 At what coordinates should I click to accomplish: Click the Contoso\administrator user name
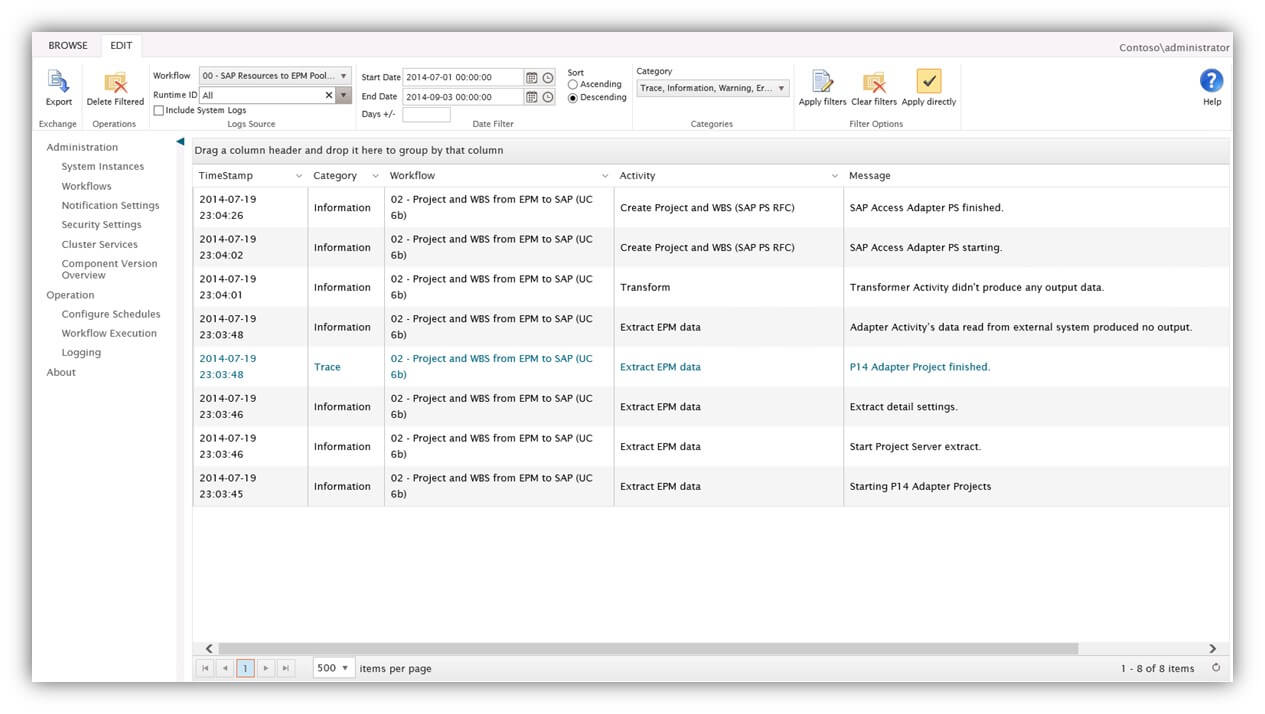[1174, 47]
